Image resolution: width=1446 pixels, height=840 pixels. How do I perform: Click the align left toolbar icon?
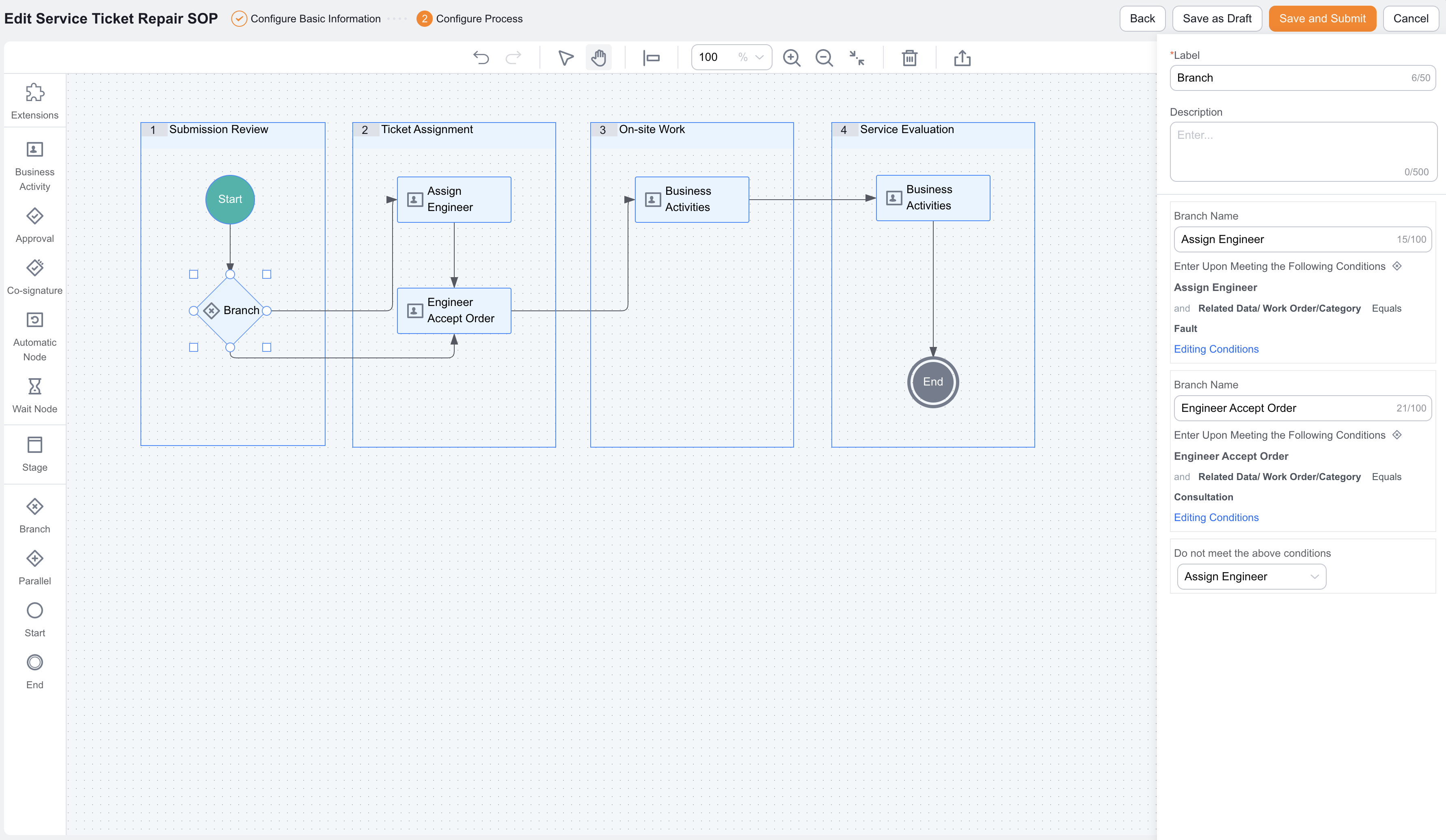click(x=651, y=57)
